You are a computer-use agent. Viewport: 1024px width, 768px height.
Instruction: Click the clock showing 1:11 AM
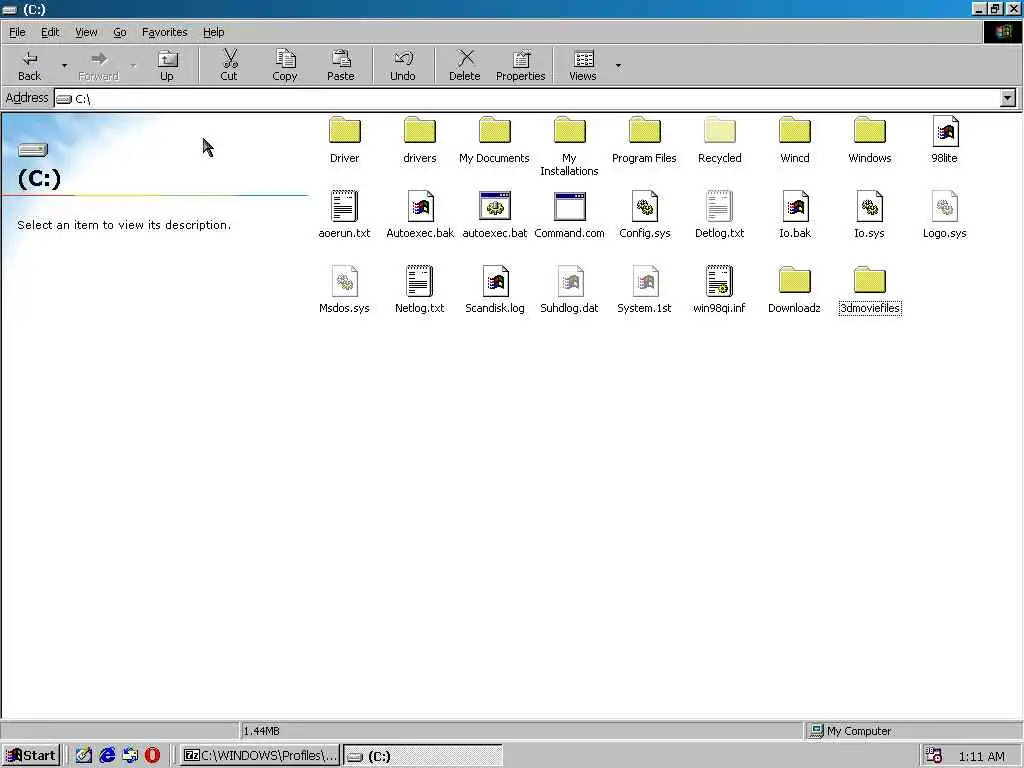(982, 756)
